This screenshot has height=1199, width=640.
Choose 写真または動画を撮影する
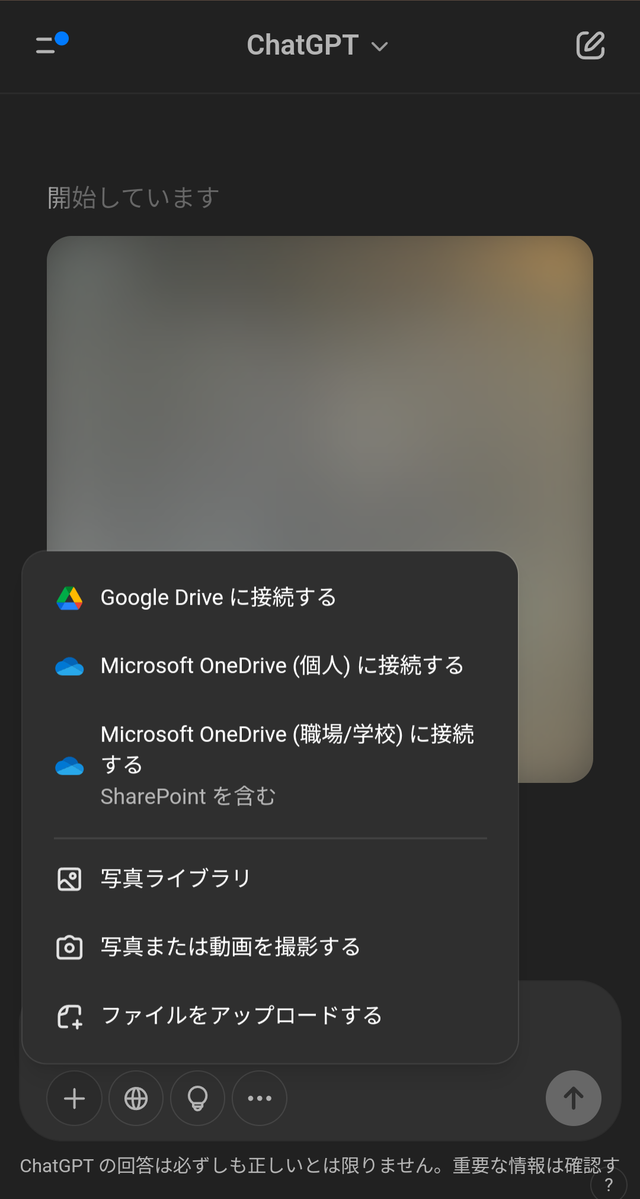click(x=230, y=947)
